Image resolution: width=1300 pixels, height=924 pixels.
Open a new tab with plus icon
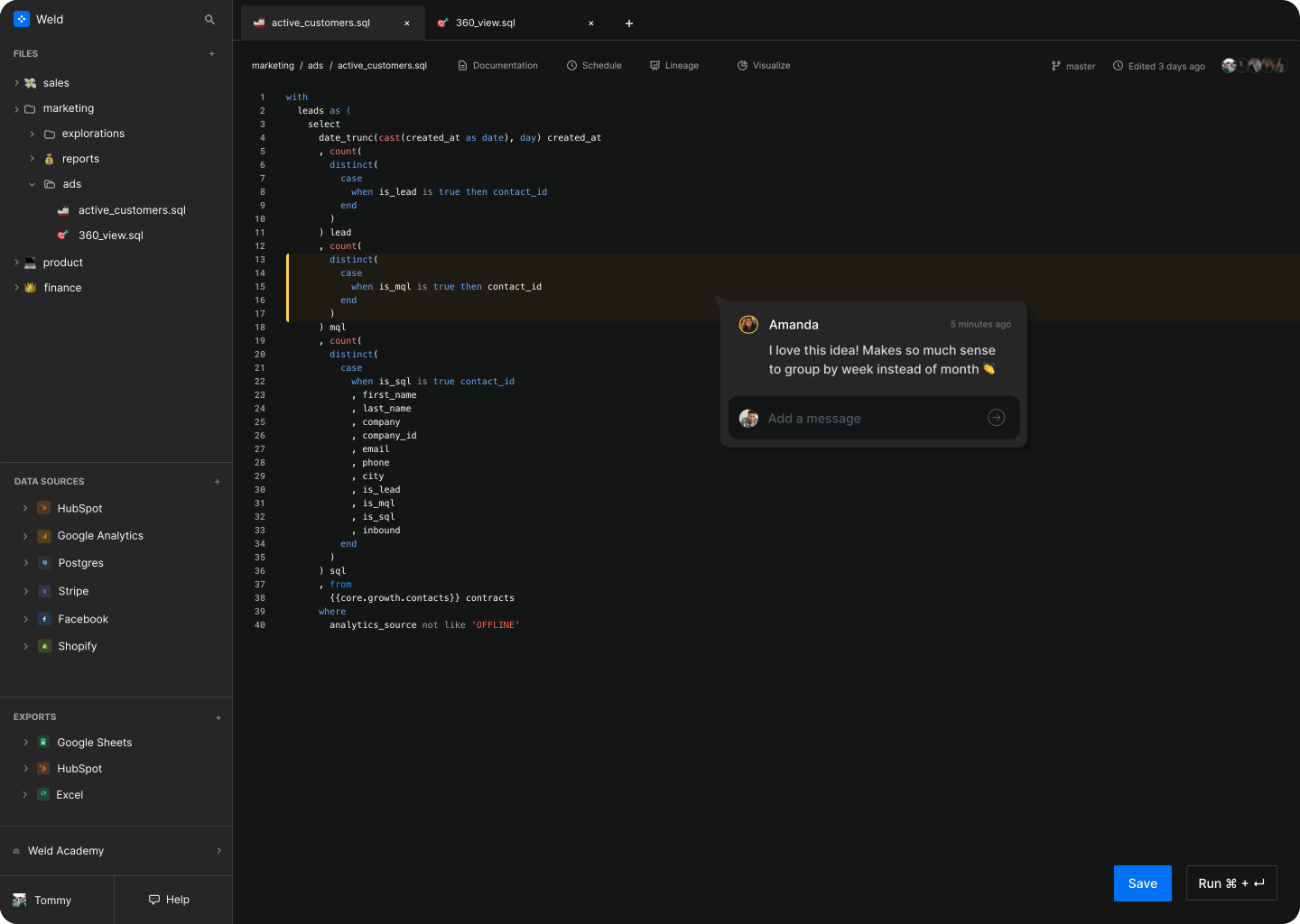coord(629,23)
